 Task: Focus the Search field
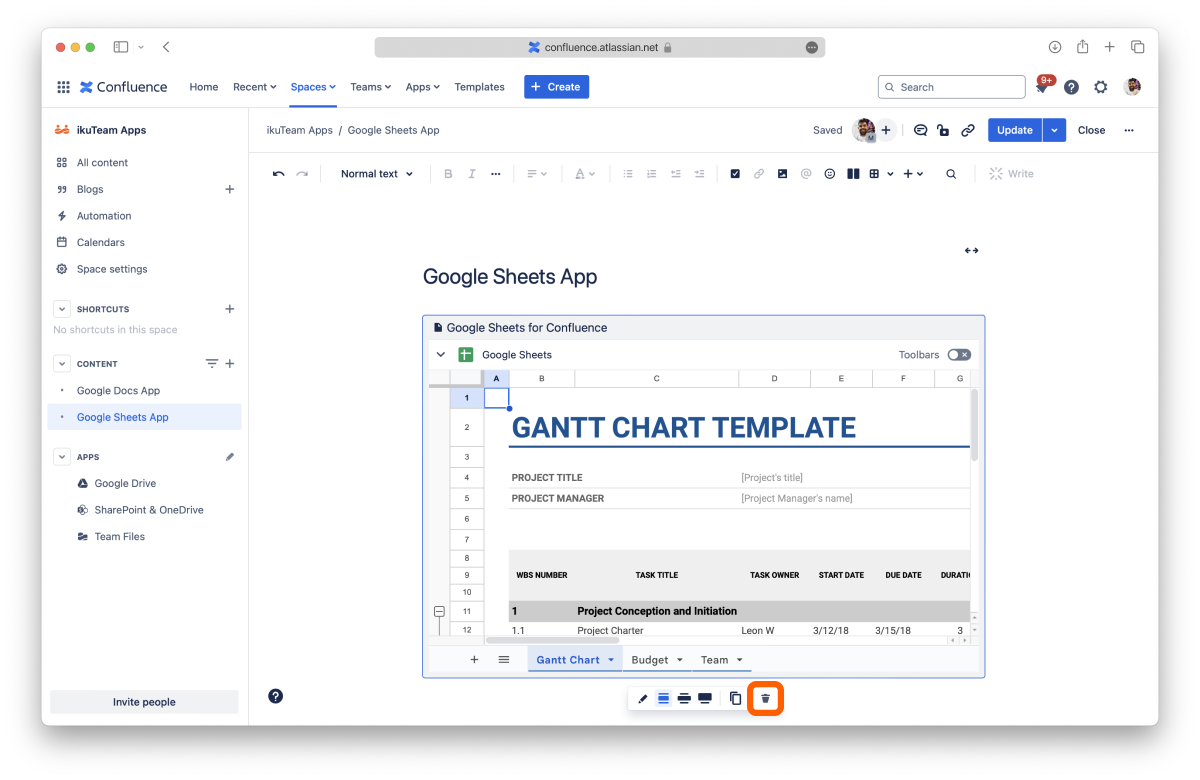tap(951, 87)
